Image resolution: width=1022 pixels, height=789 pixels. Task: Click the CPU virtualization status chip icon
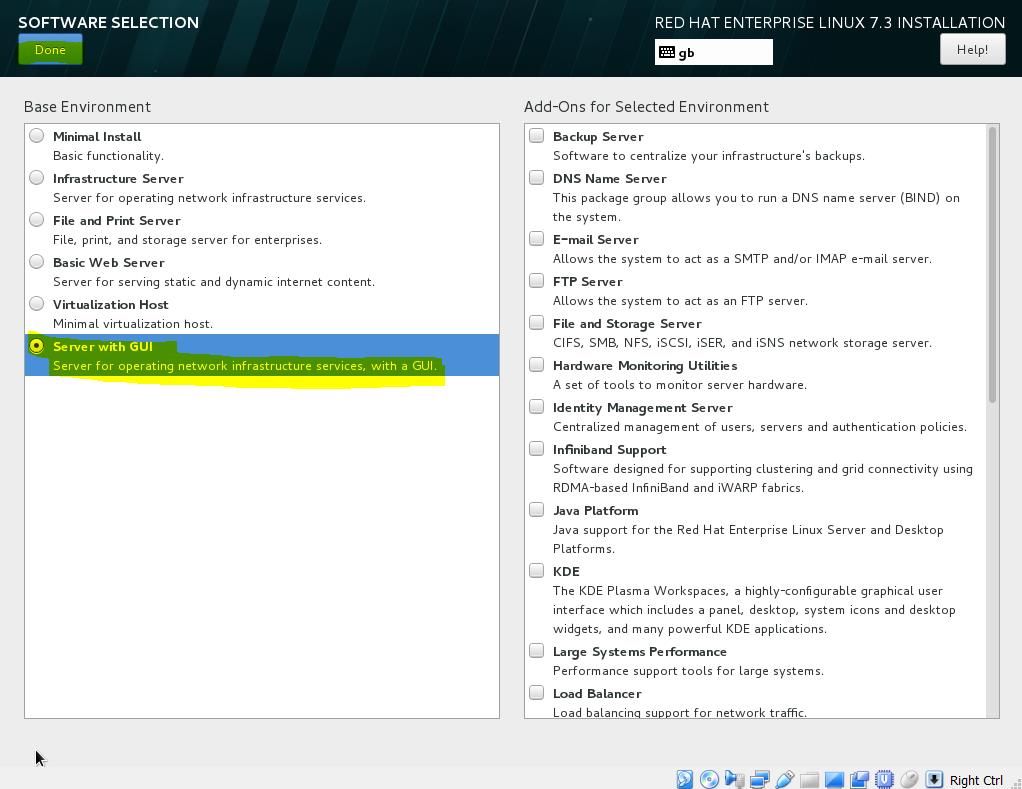pyautogui.click(x=884, y=779)
